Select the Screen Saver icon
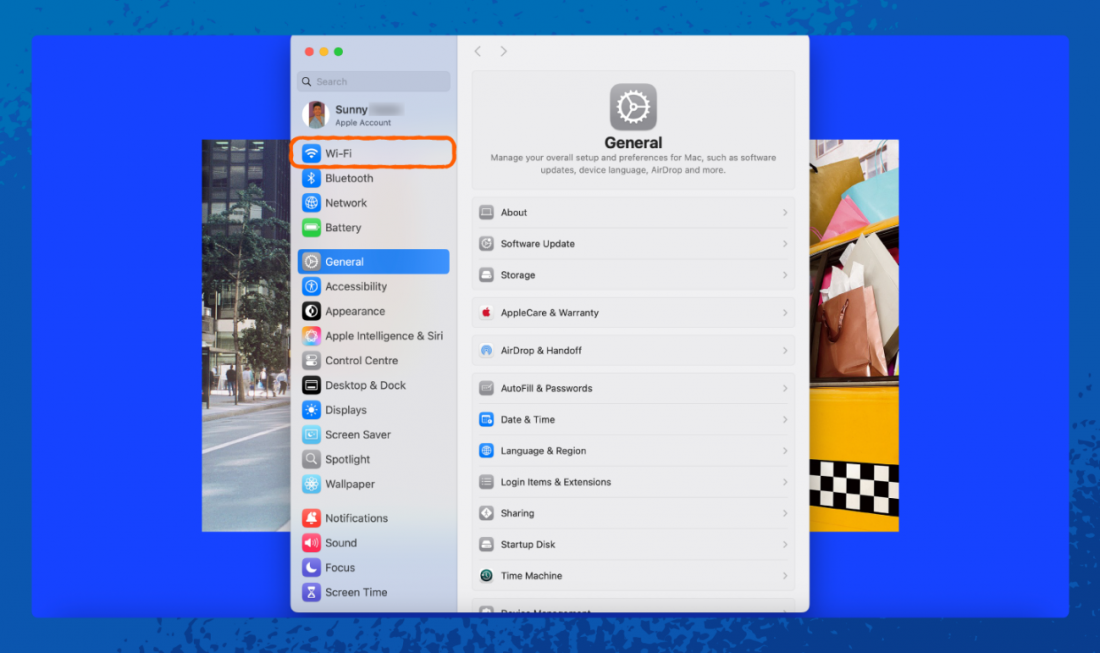This screenshot has height=653, width=1100. (x=311, y=435)
